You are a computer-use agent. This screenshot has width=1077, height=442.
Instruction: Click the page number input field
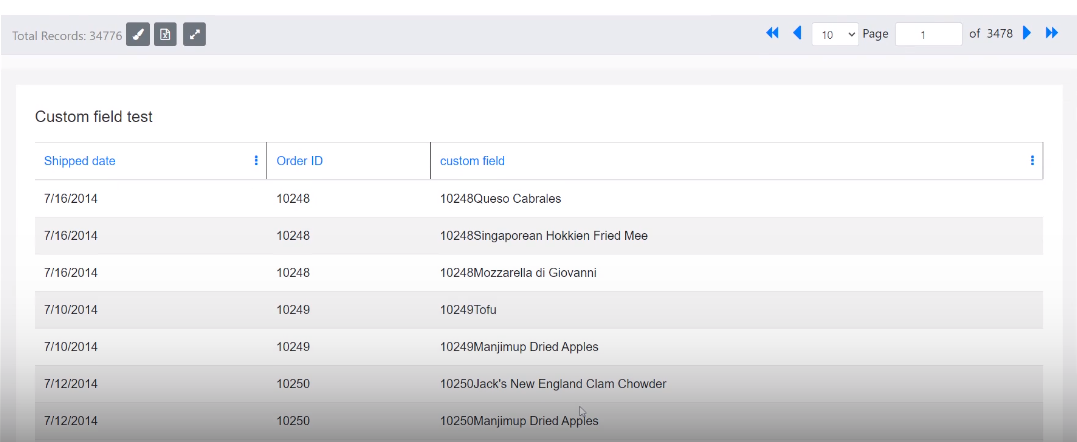(x=929, y=34)
